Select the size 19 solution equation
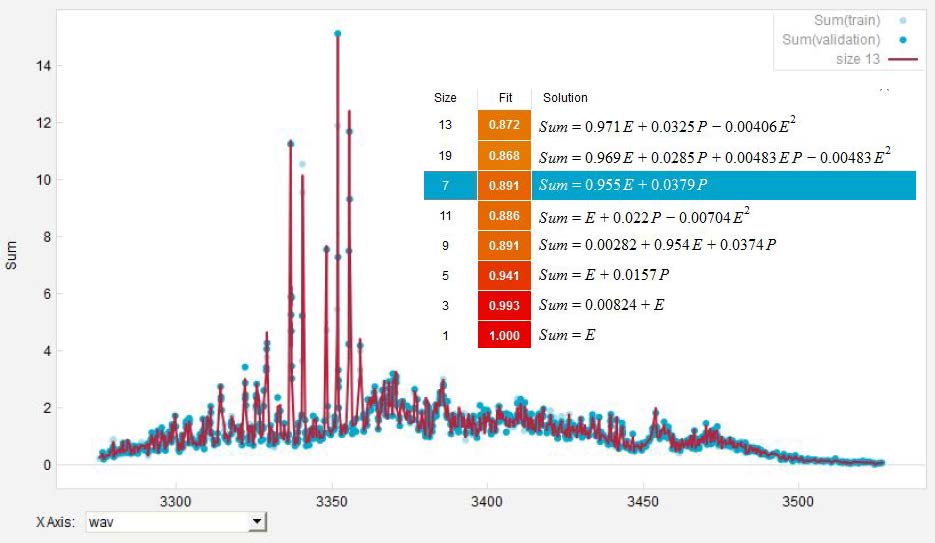 click(x=714, y=157)
